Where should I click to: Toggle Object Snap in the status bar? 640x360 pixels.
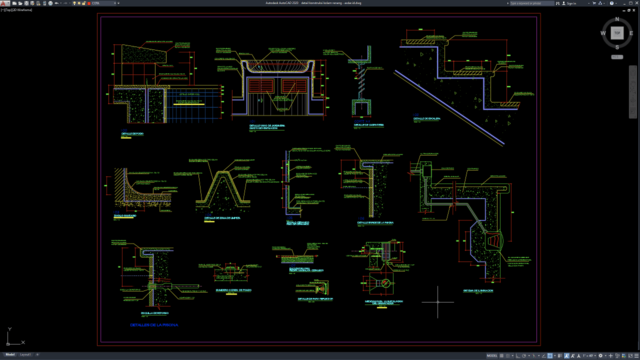click(x=549, y=356)
